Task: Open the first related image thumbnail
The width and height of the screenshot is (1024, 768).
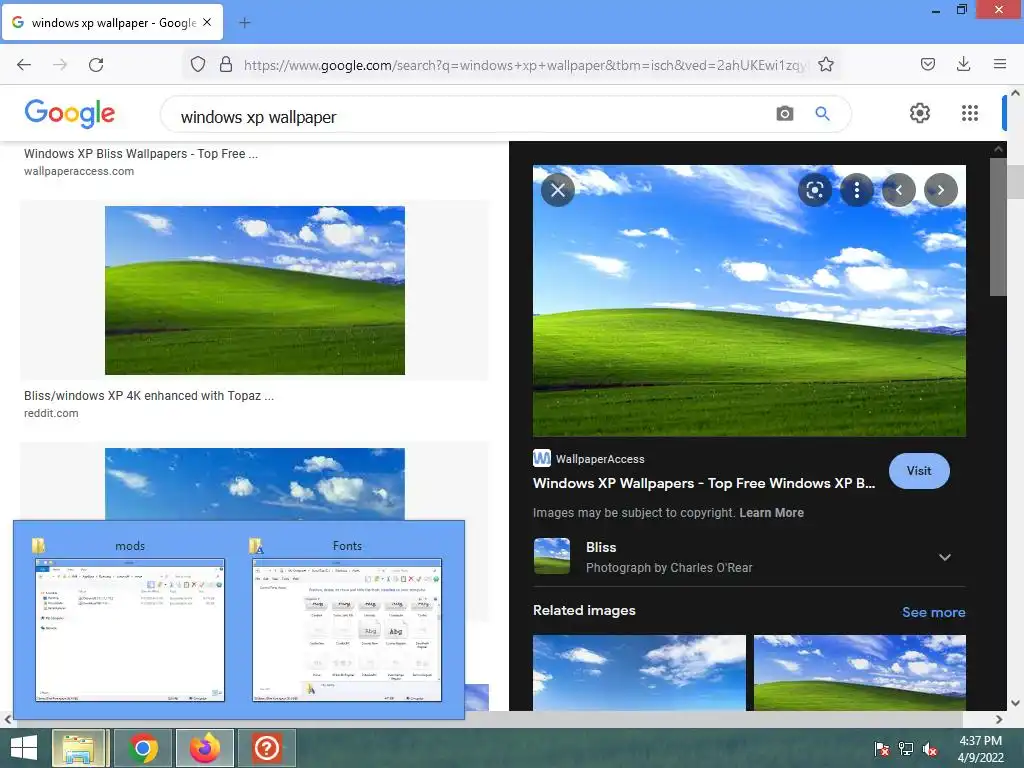Action: click(639, 673)
